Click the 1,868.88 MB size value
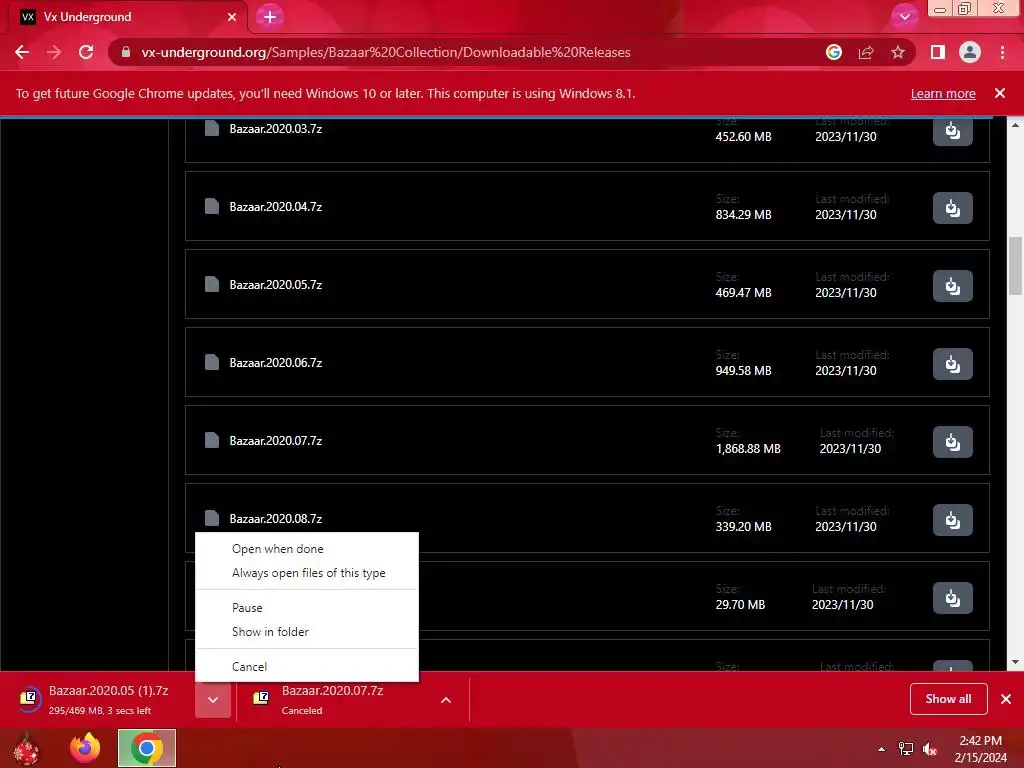This screenshot has height=768, width=1024. point(748,449)
